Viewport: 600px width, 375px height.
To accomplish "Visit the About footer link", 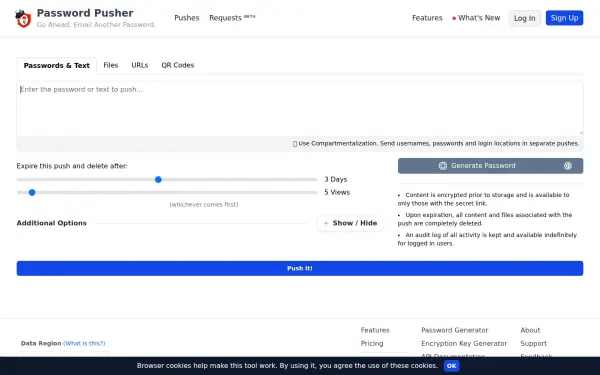I will (530, 330).
